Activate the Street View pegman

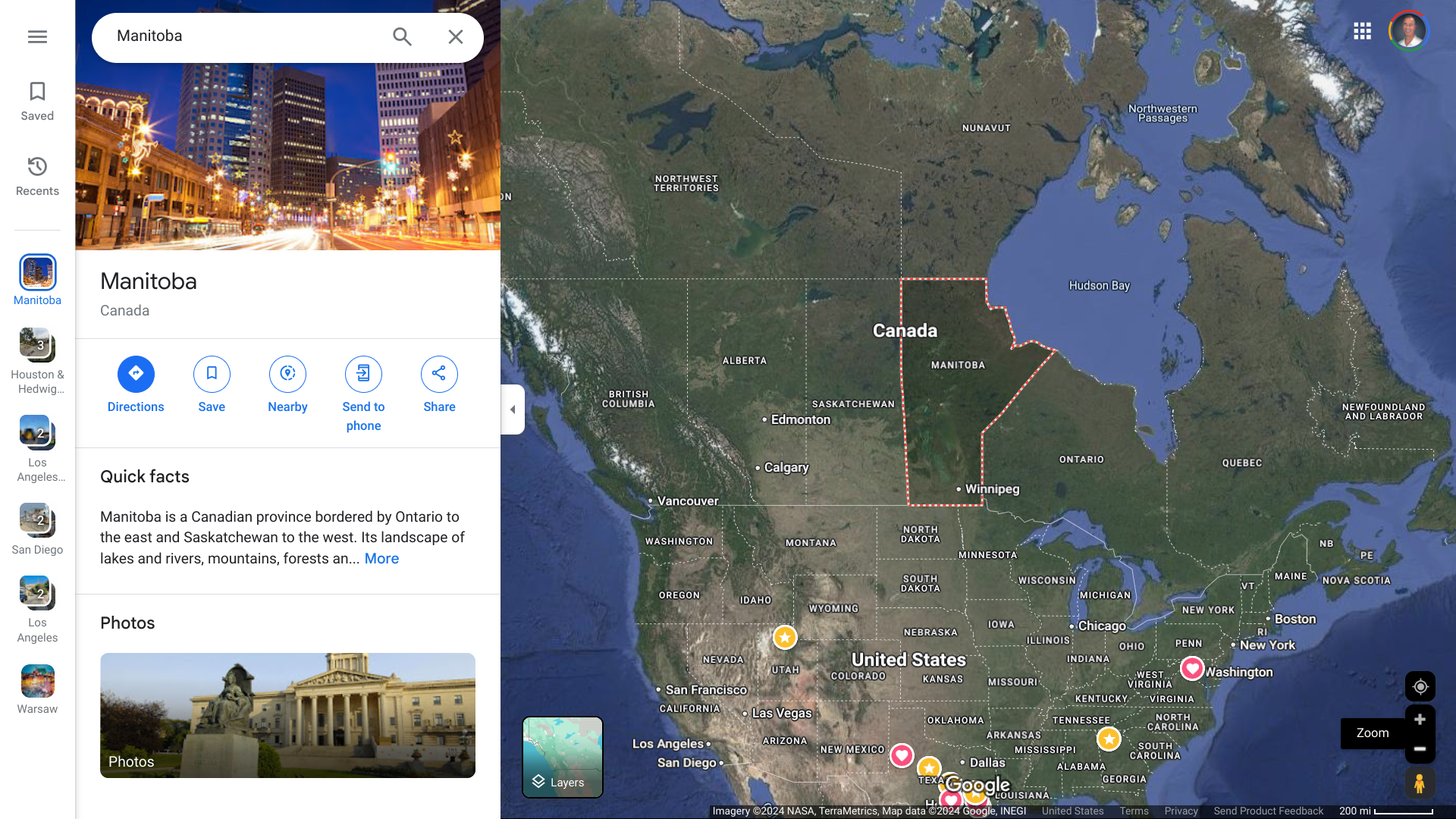click(x=1420, y=783)
